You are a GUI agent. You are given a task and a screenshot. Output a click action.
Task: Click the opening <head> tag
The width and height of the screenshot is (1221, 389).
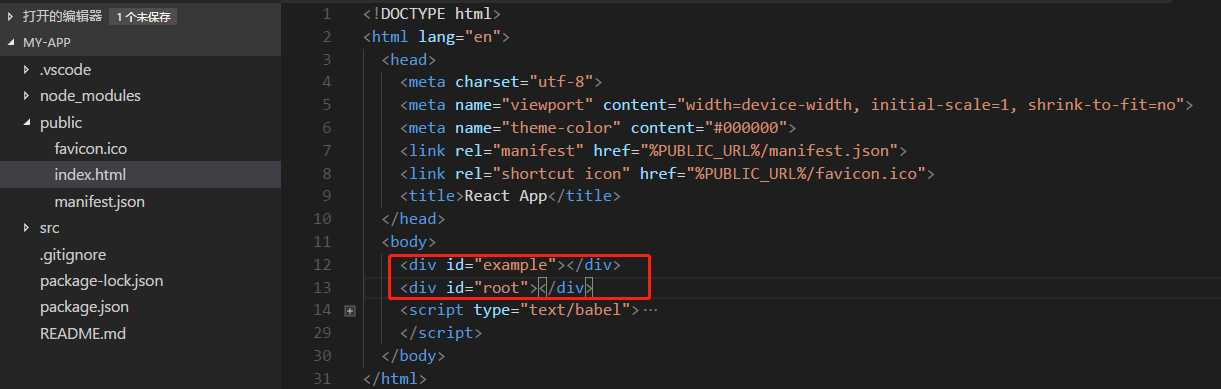tap(409, 60)
